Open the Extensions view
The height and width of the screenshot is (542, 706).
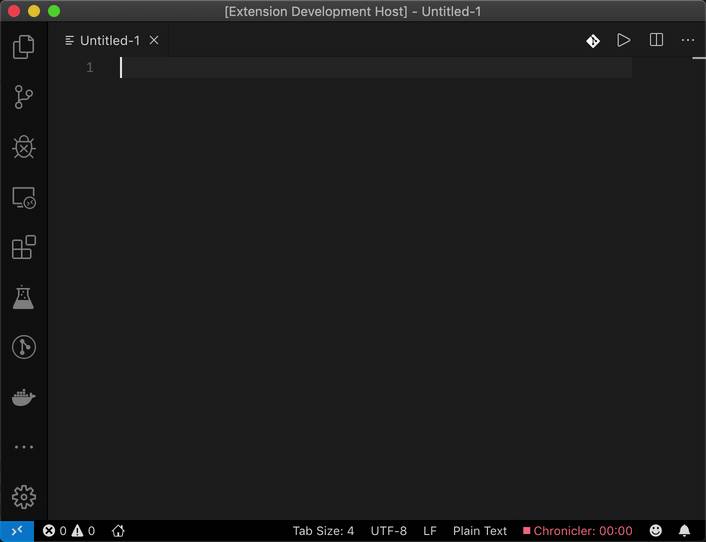[23, 247]
